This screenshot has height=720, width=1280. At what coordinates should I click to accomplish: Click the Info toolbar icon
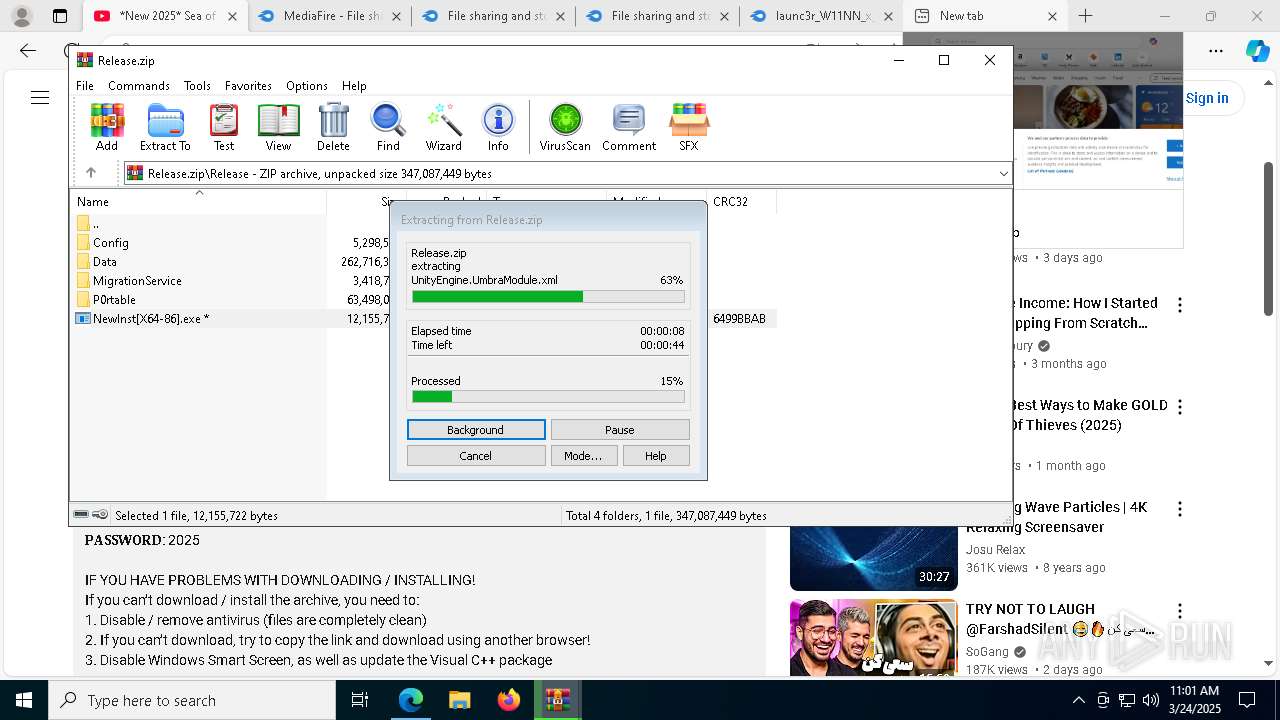tap(498, 127)
